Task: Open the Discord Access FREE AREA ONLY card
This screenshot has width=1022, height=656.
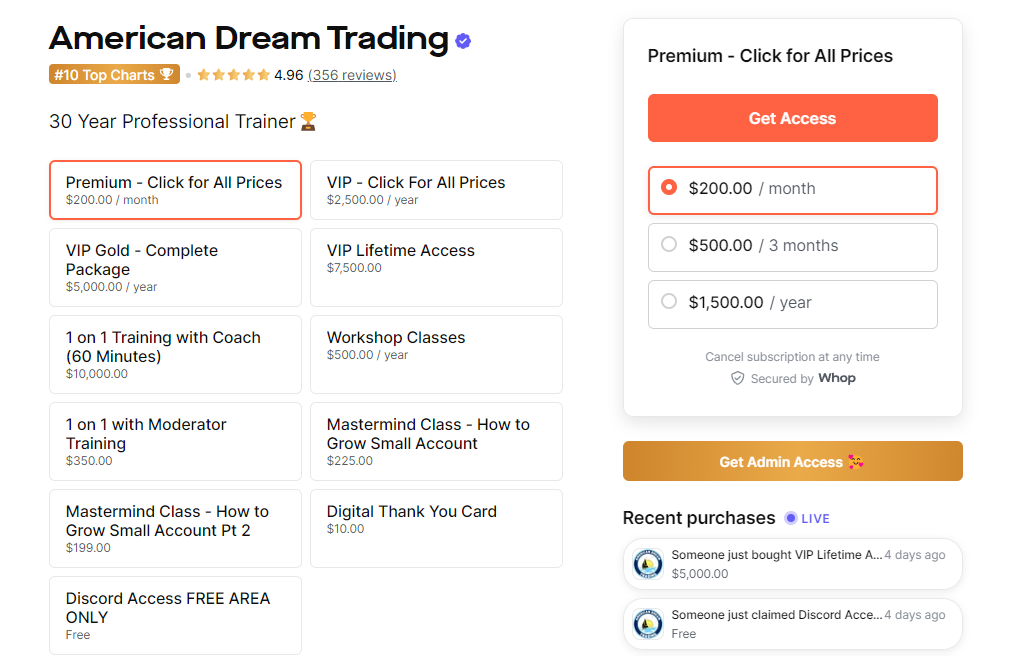Action: tap(175, 615)
